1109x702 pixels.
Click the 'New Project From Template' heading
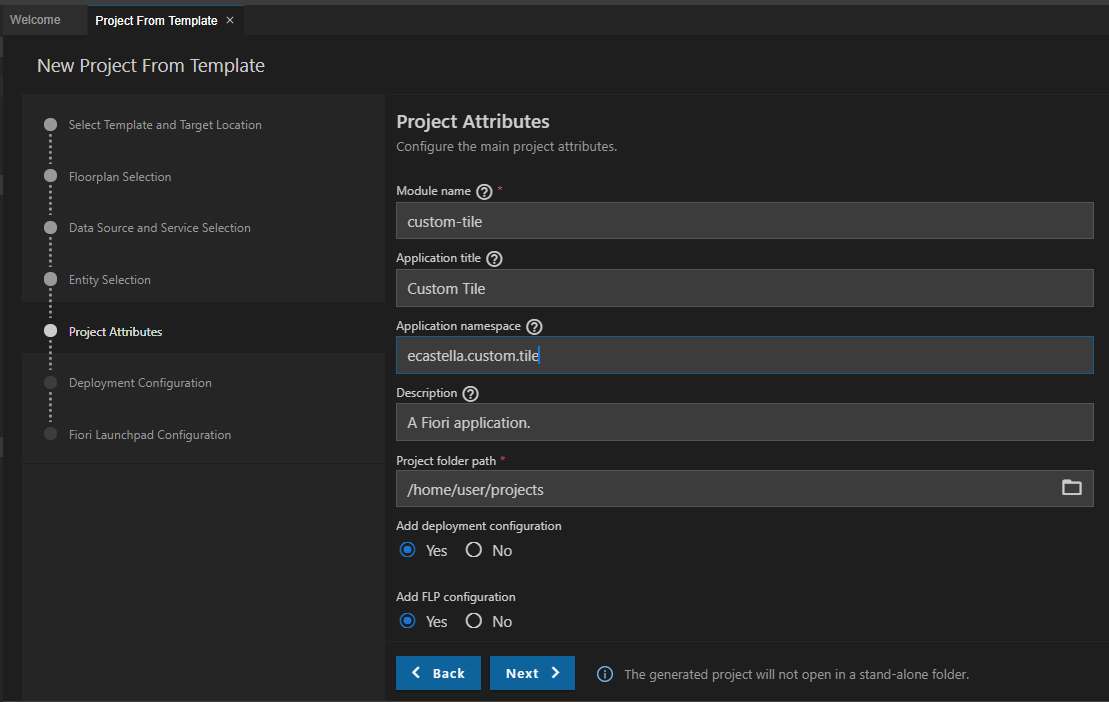151,66
